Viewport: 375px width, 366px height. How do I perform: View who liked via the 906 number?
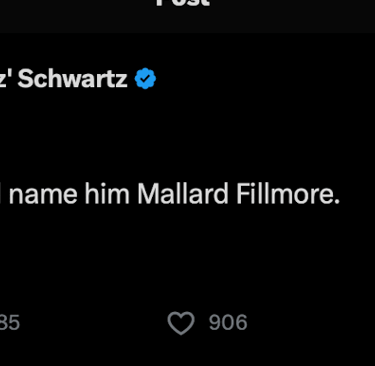click(x=228, y=323)
